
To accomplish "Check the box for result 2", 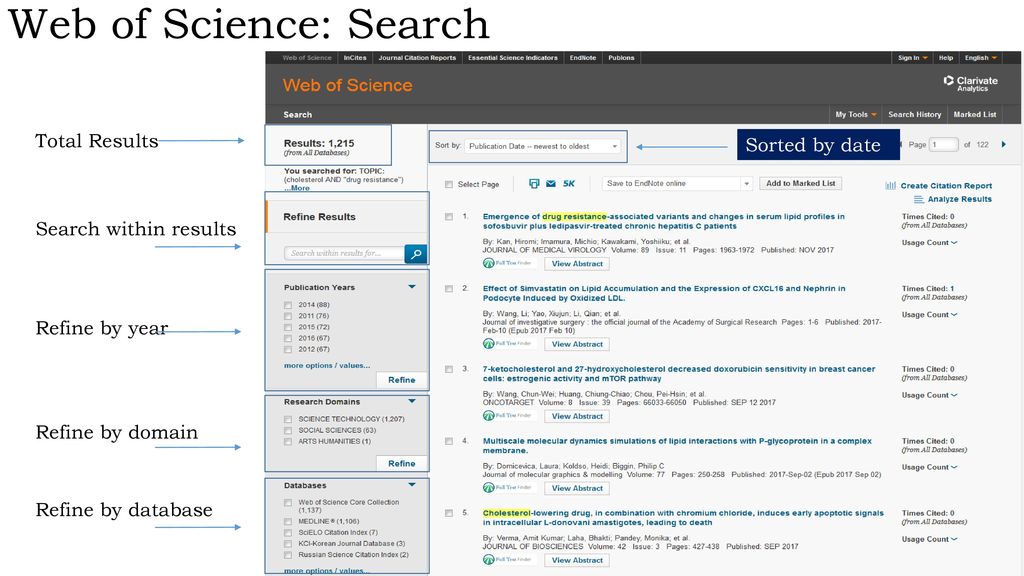I will [449, 288].
